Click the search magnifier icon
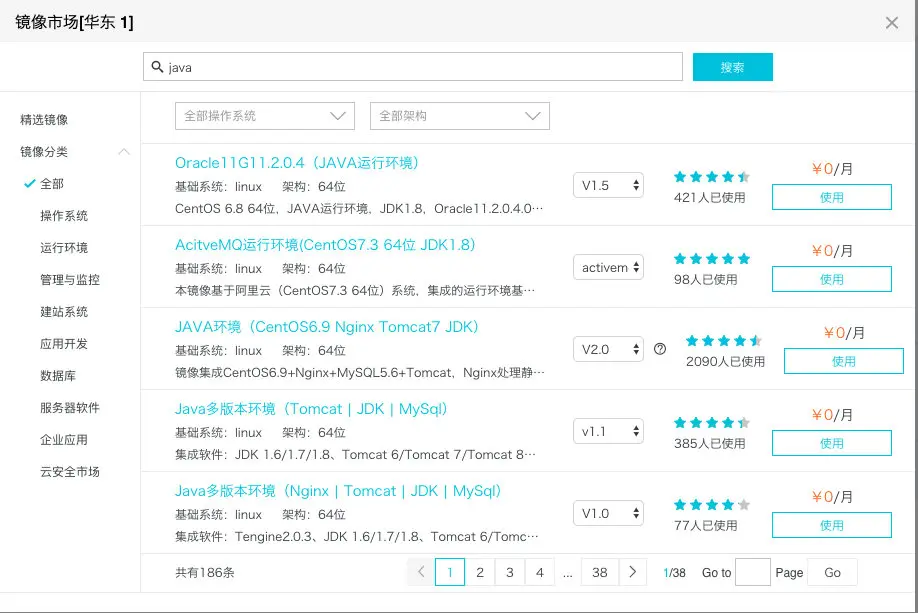Screen dimensions: 918x613 (x=157, y=67)
